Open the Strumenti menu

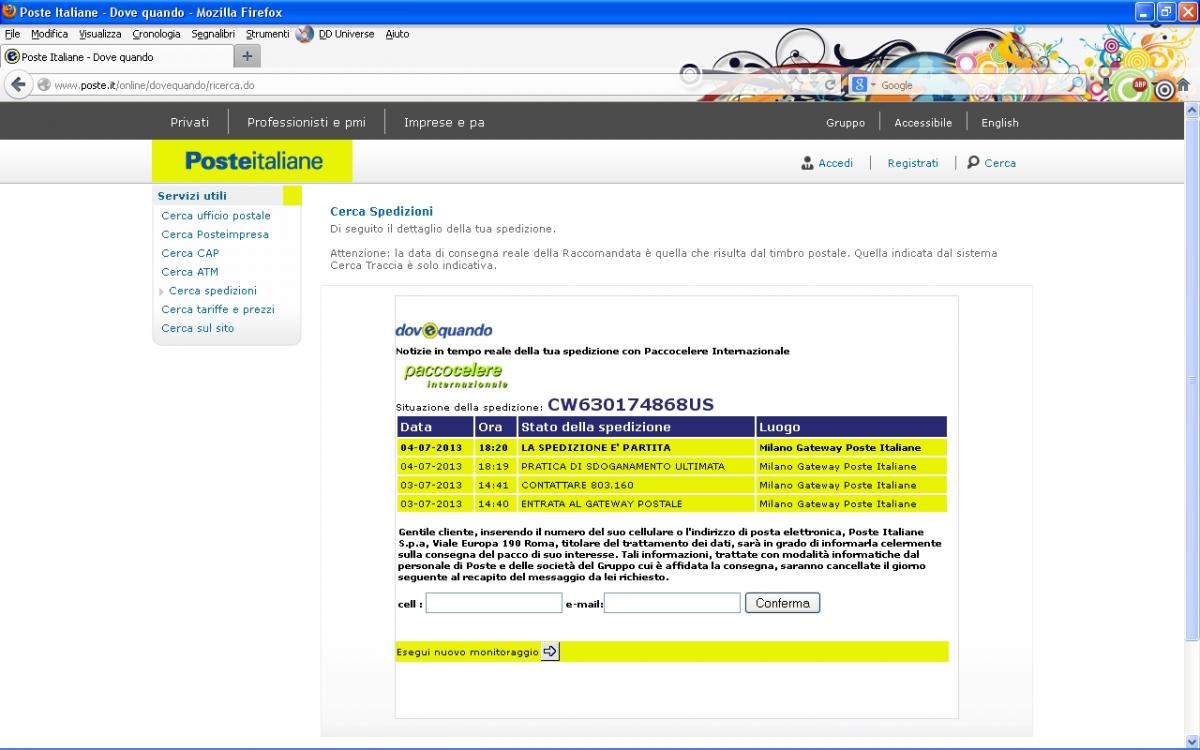(267, 34)
